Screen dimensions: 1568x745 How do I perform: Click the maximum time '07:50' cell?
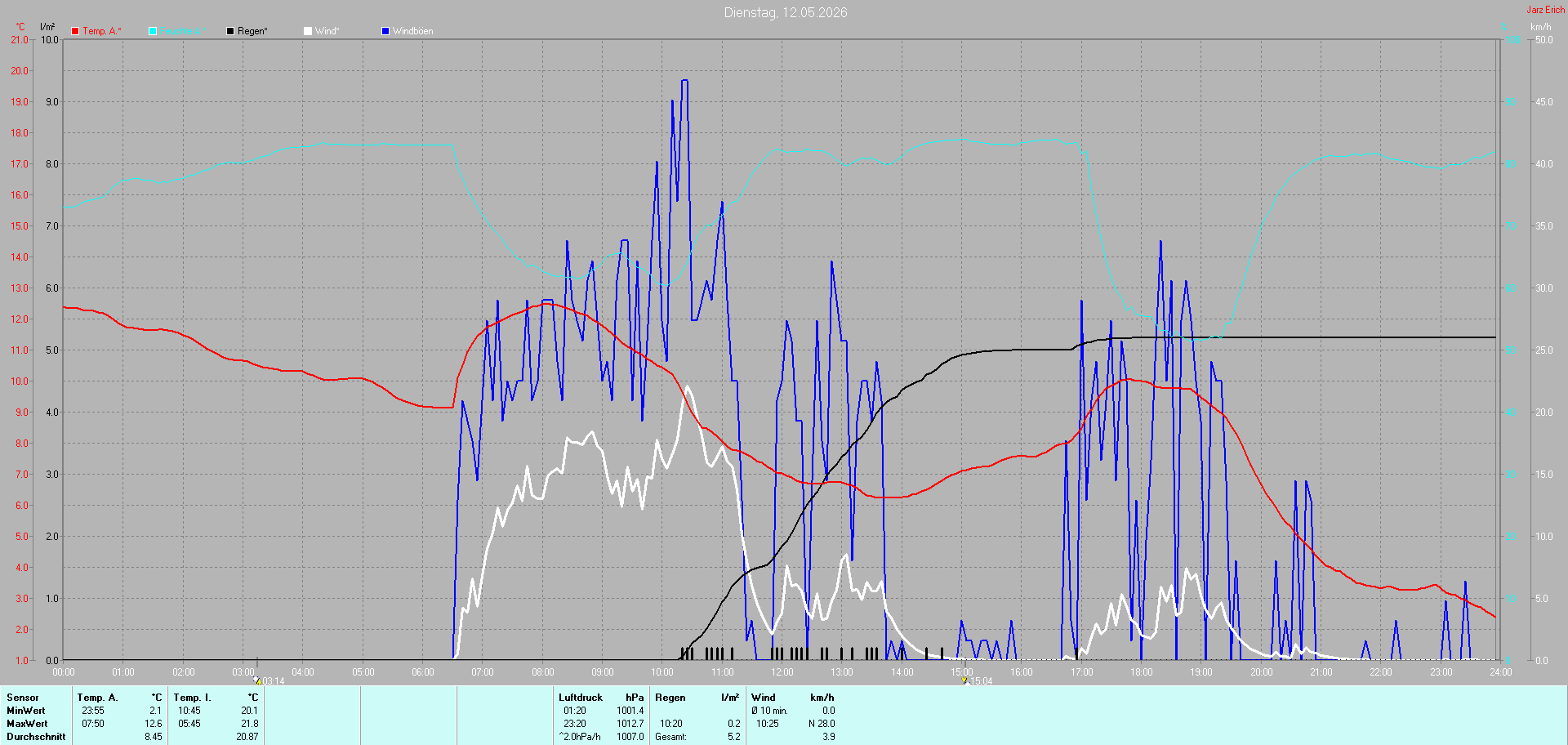tap(93, 724)
